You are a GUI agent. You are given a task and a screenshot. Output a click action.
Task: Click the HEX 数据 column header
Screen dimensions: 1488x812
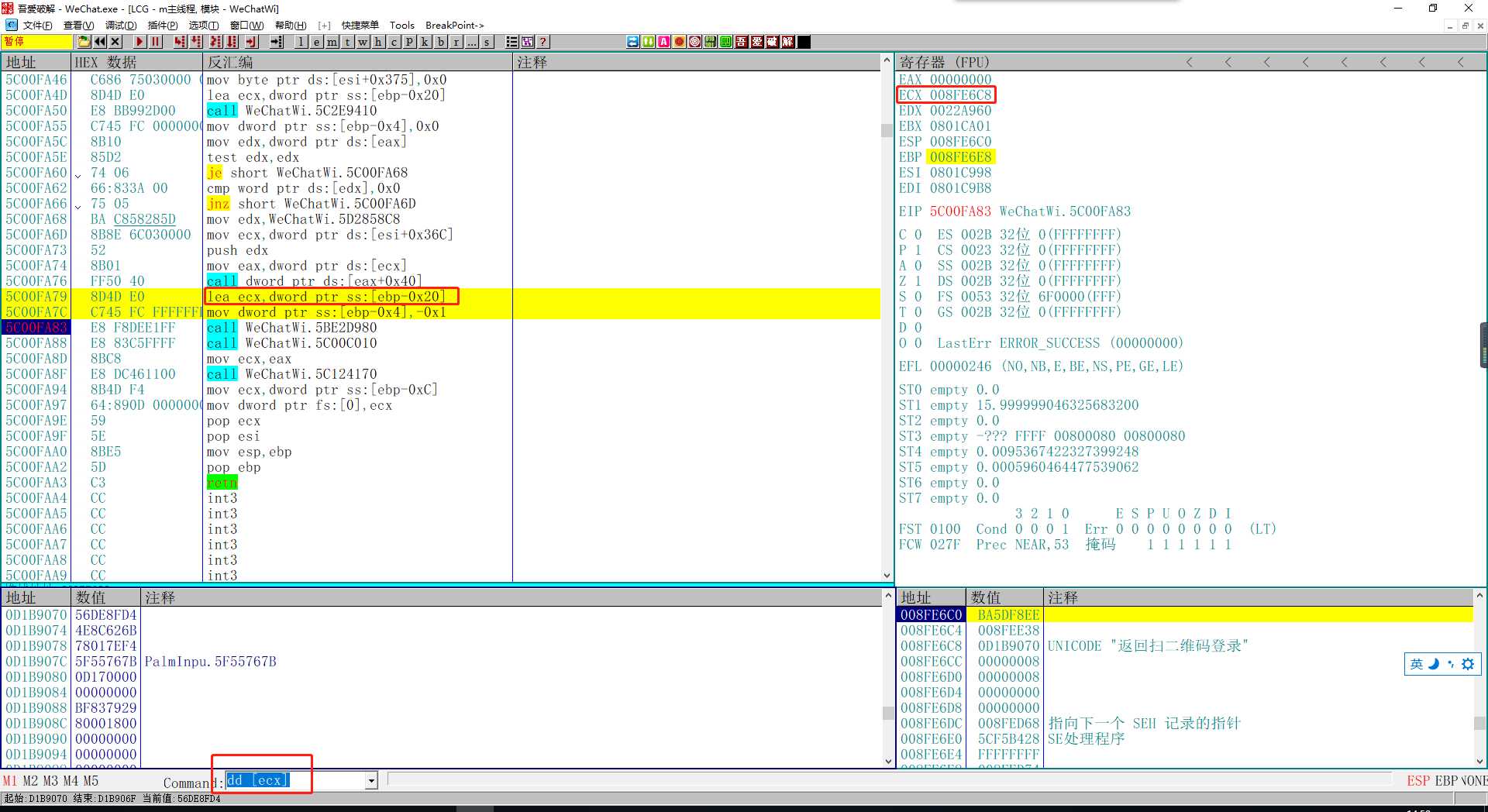coord(136,62)
